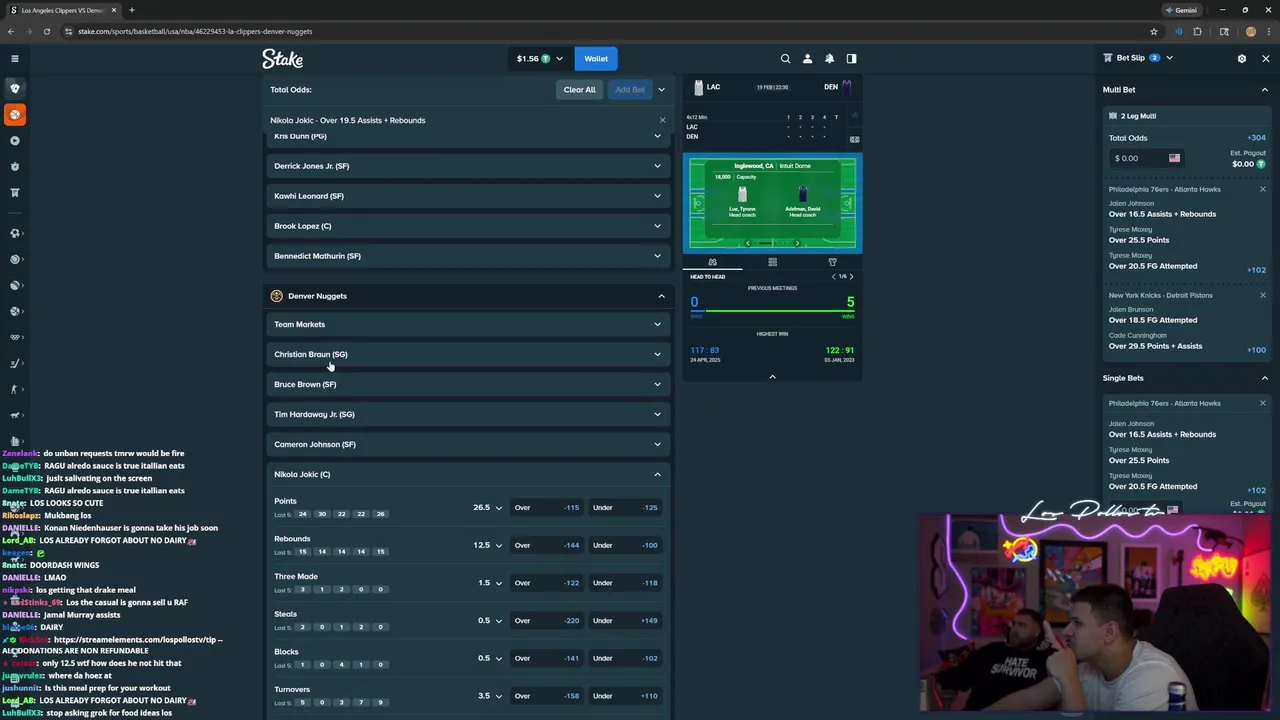Click the Multi Bet stake amount field

pos(1147,158)
